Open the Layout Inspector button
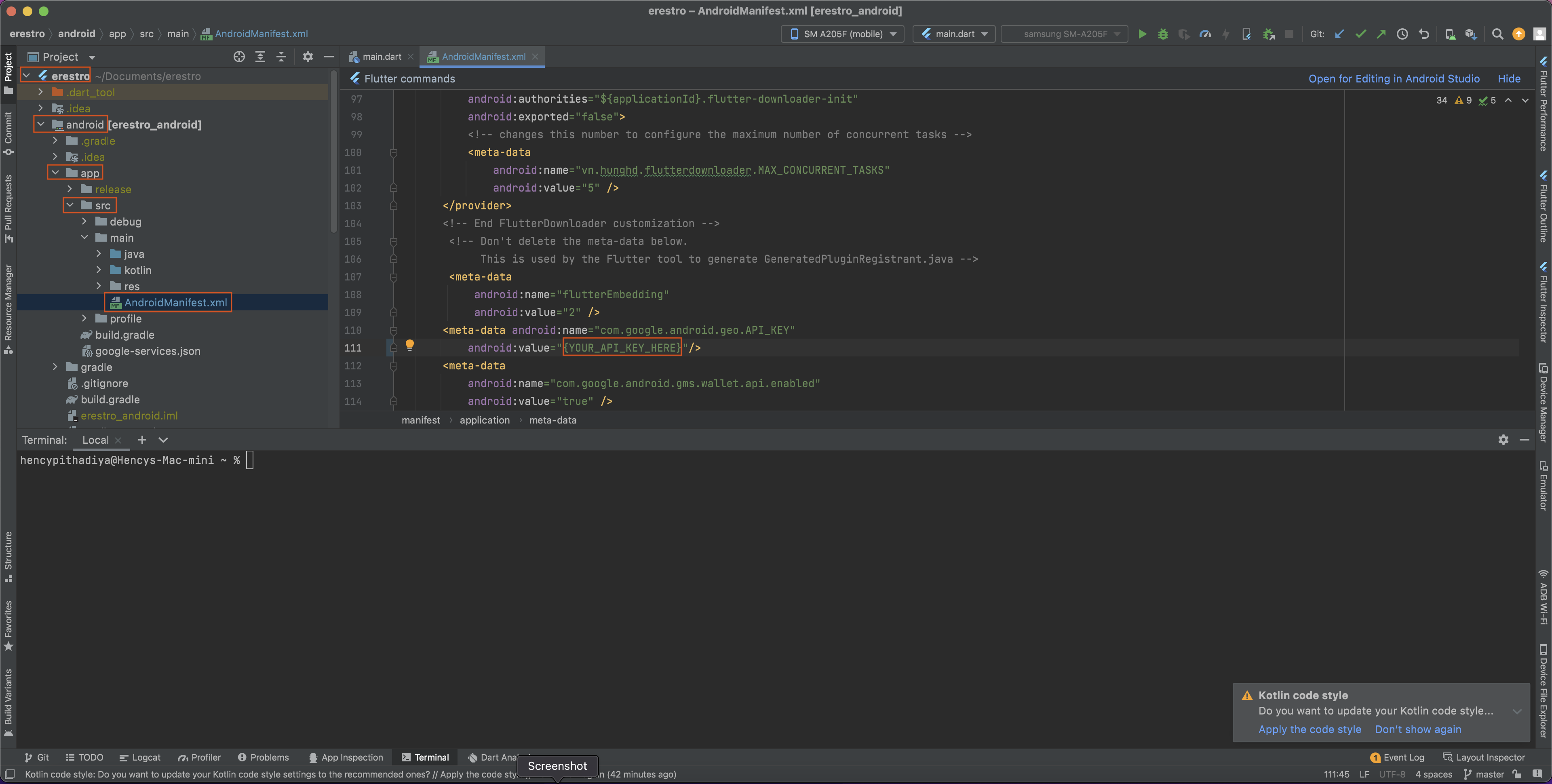This screenshot has height=784, width=1552. 1484,757
